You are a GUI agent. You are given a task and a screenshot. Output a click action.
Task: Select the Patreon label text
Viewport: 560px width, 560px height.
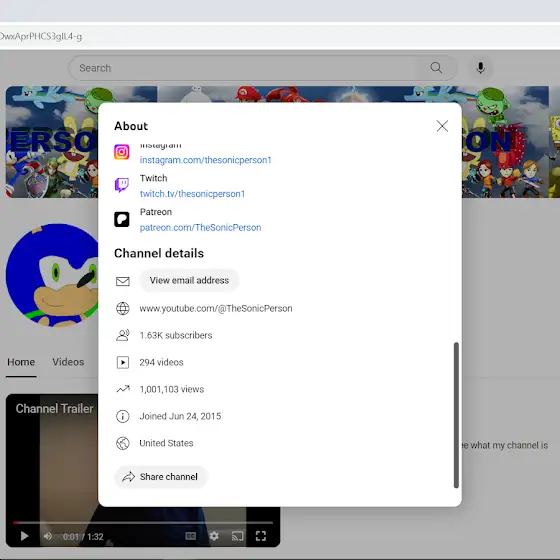coord(156,212)
